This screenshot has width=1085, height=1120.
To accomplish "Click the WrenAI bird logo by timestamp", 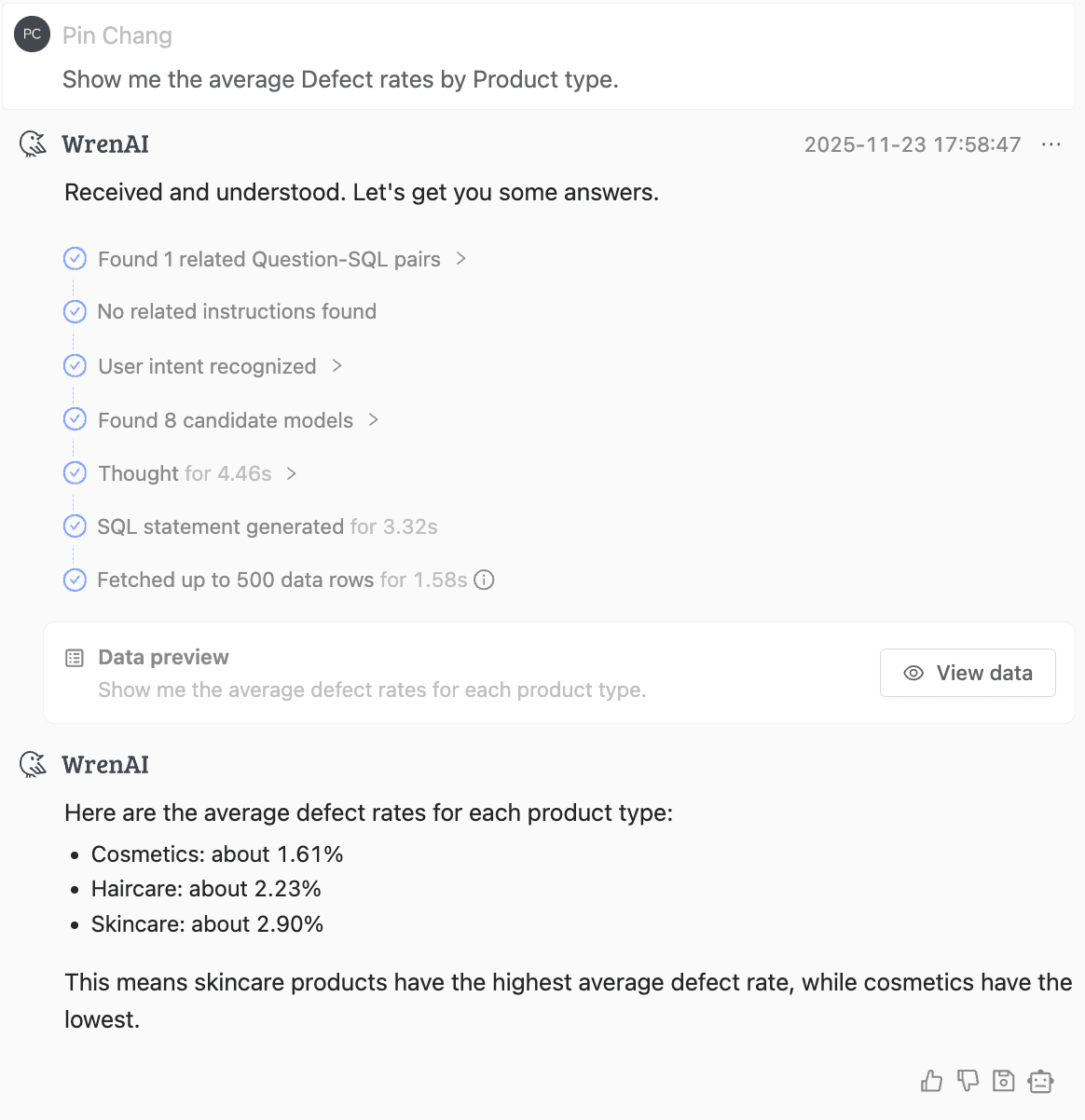I will tap(34, 144).
